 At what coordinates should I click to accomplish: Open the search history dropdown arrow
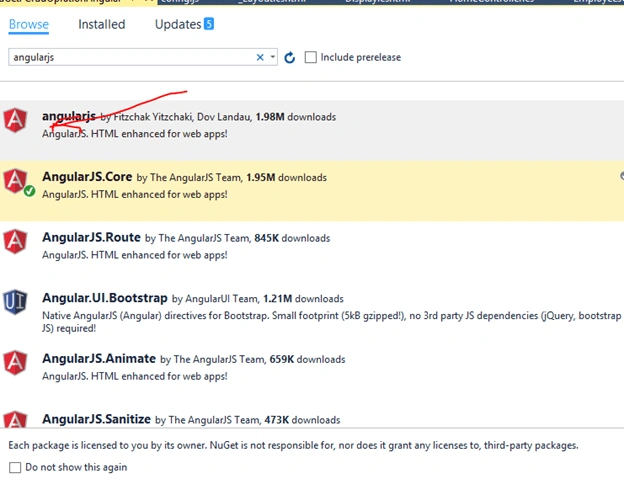tap(273, 57)
